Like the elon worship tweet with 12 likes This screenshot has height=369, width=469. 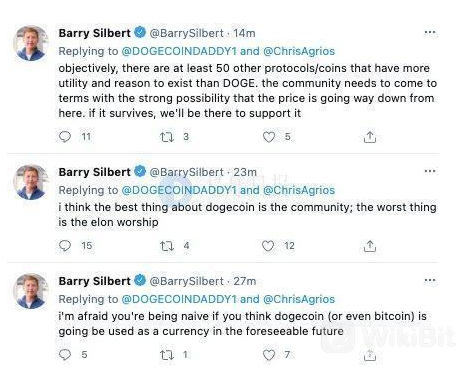pos(268,246)
